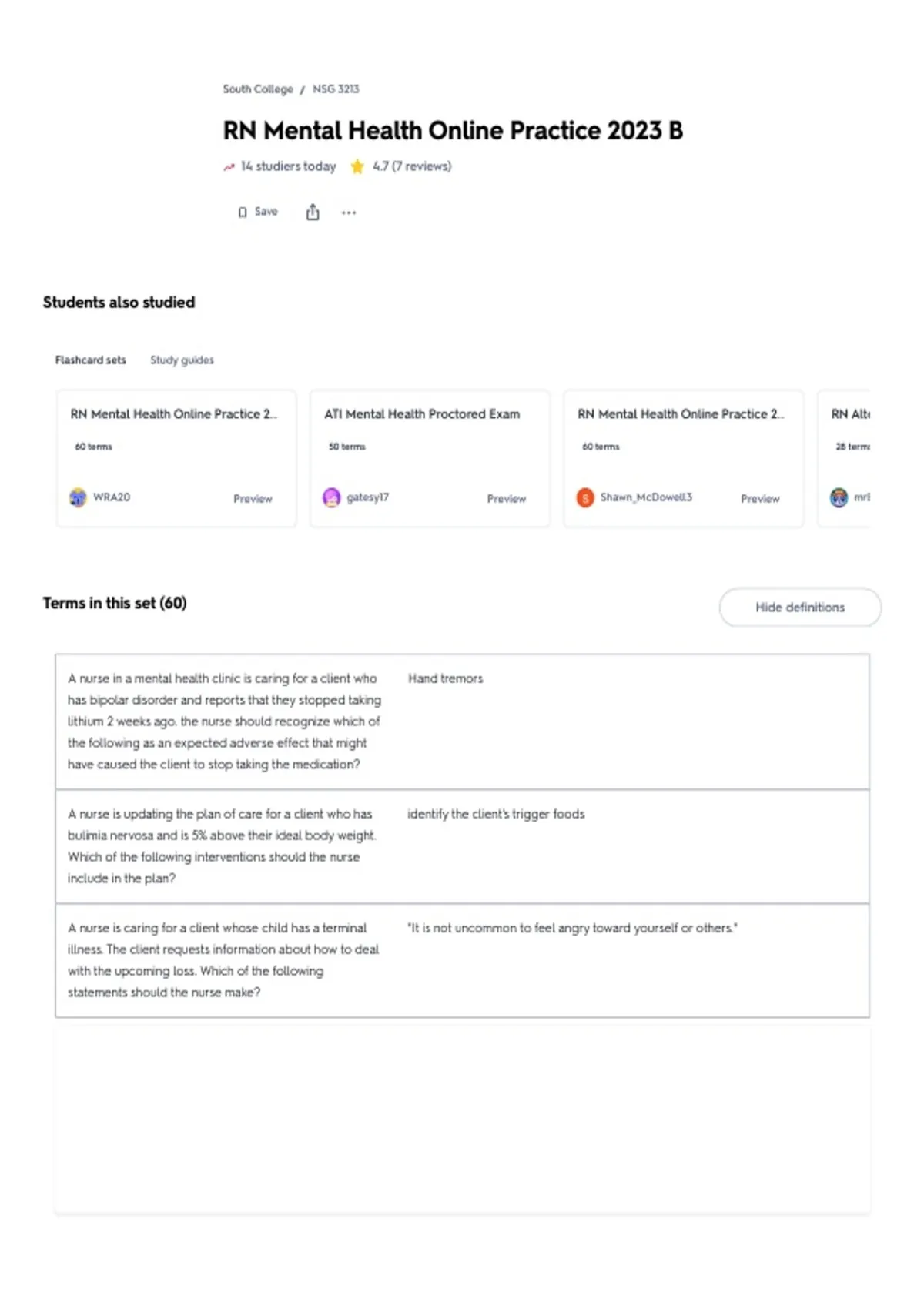Open gatesy17 user avatar
924x1309 pixels.
click(331, 497)
